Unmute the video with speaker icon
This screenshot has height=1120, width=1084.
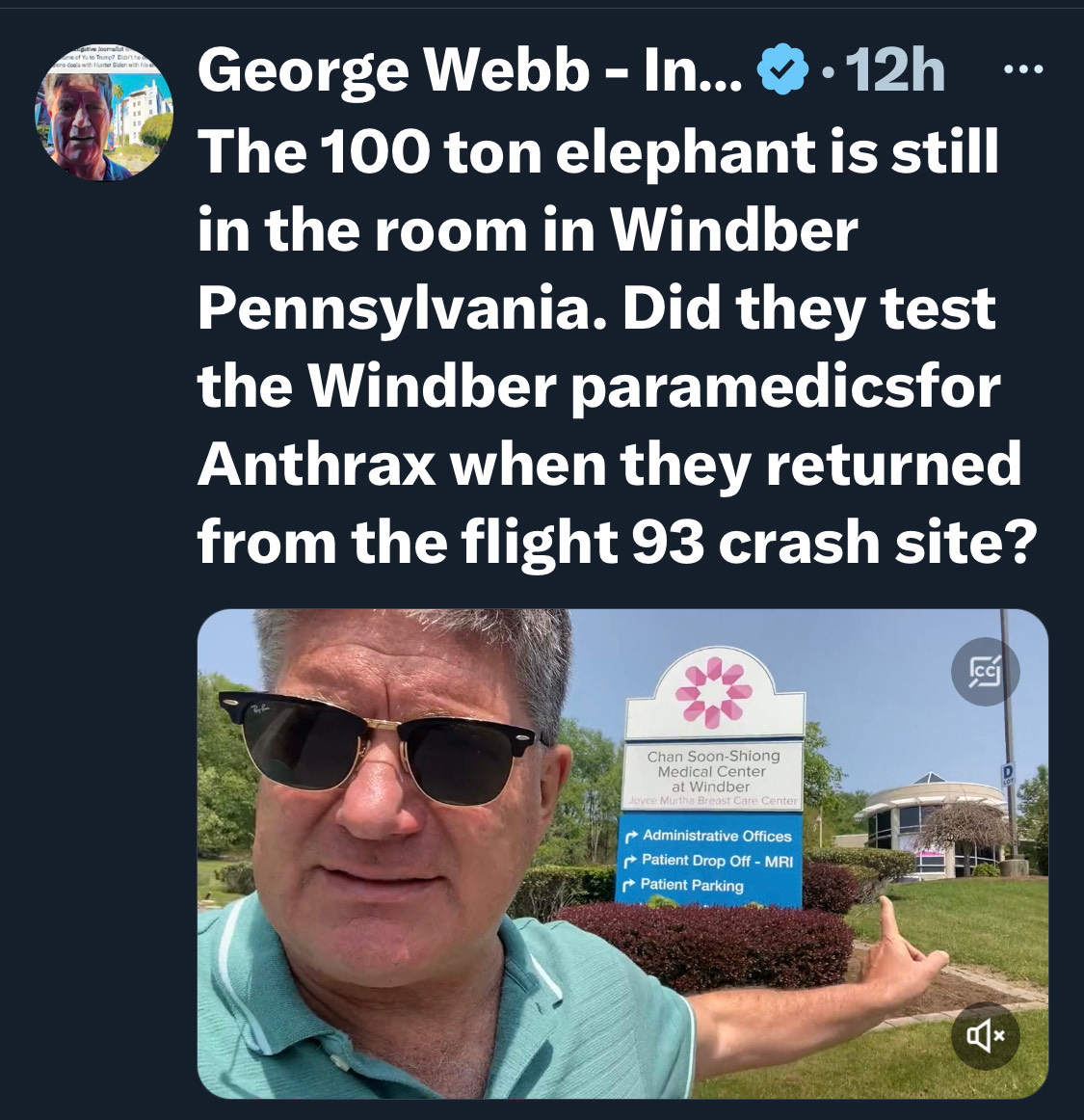(986, 1036)
